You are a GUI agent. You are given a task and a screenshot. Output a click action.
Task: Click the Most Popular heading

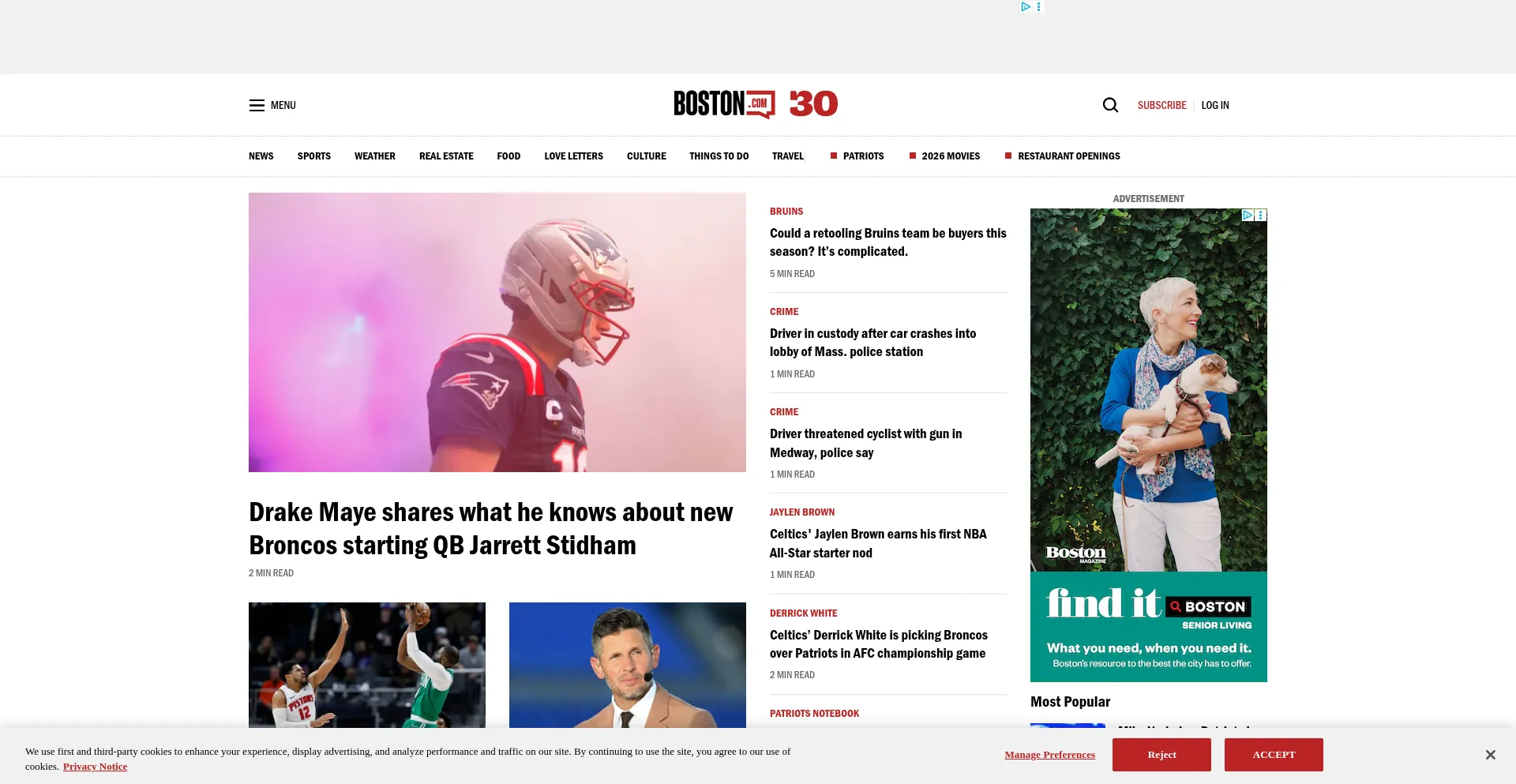tap(1070, 702)
